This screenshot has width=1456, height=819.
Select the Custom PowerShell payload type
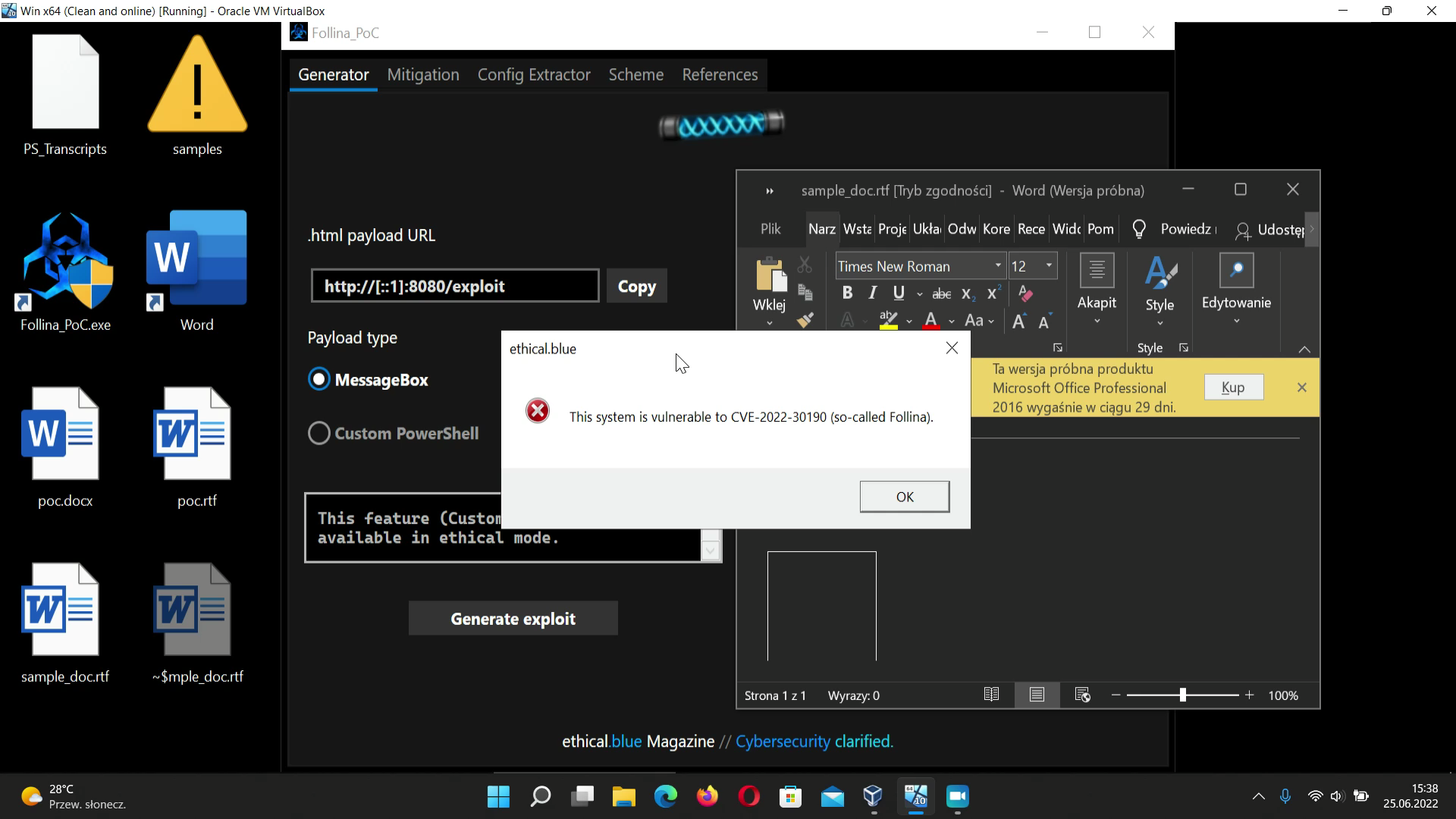pyautogui.click(x=394, y=433)
